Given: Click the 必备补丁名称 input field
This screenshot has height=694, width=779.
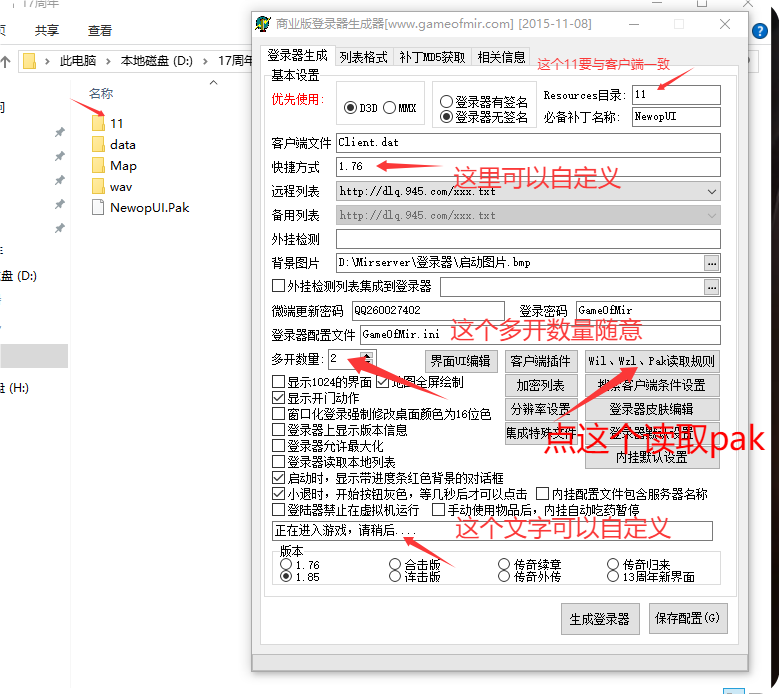Looking at the screenshot, I should point(676,117).
